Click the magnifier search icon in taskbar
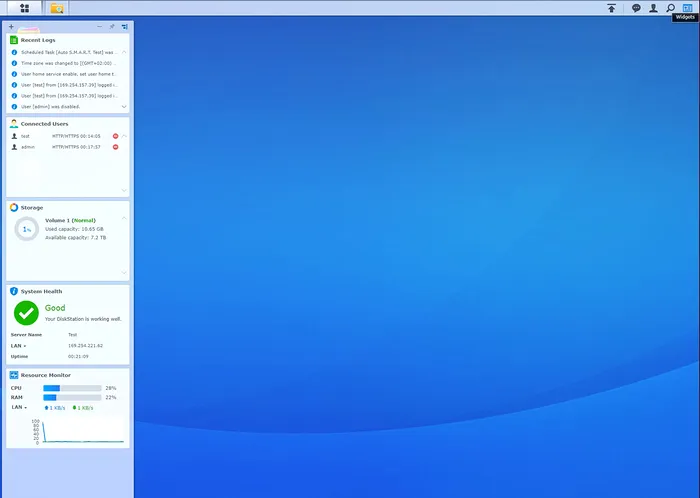The image size is (700, 498). [x=670, y=8]
